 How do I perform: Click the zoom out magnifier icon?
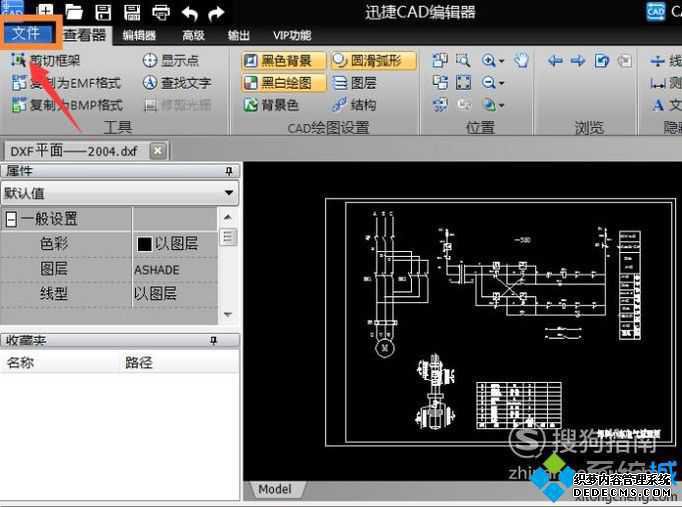(x=488, y=82)
